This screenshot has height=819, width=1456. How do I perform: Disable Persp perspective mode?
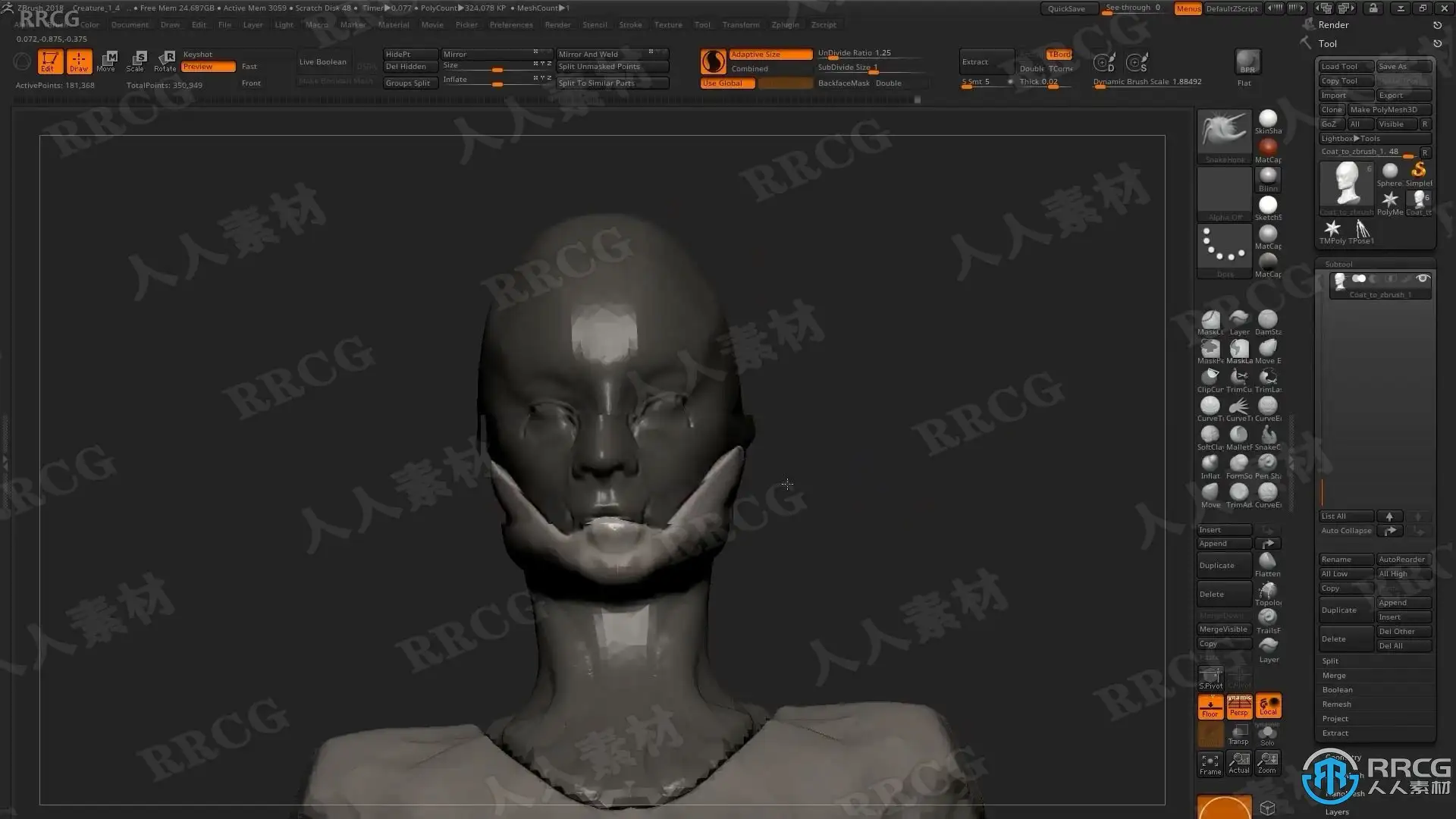(1239, 706)
